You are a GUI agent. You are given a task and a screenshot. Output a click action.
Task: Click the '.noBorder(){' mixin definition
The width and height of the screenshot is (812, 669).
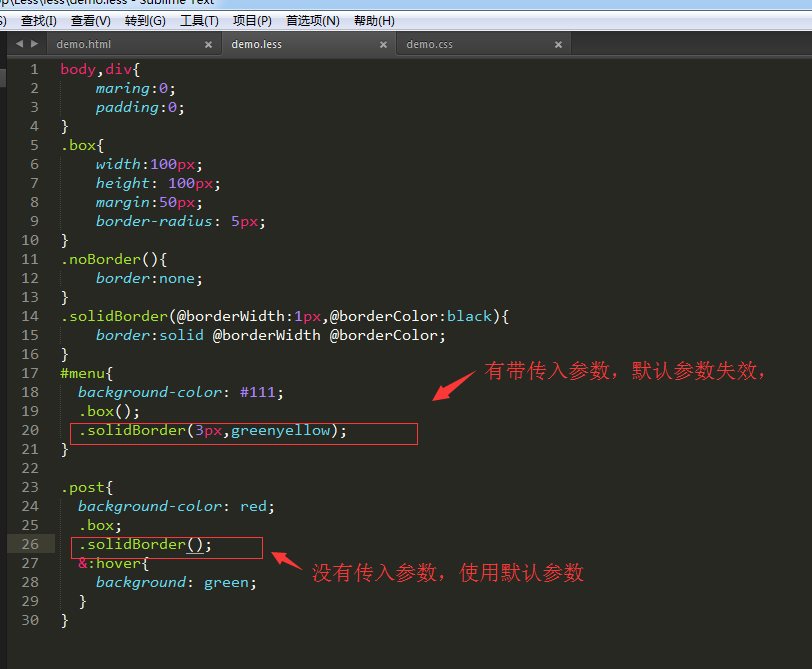[113, 259]
